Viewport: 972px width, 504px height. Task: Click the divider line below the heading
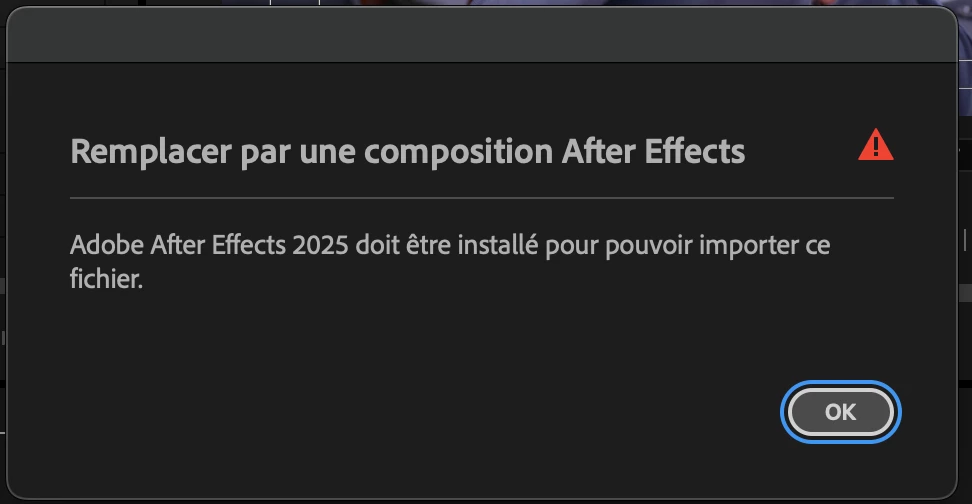482,198
